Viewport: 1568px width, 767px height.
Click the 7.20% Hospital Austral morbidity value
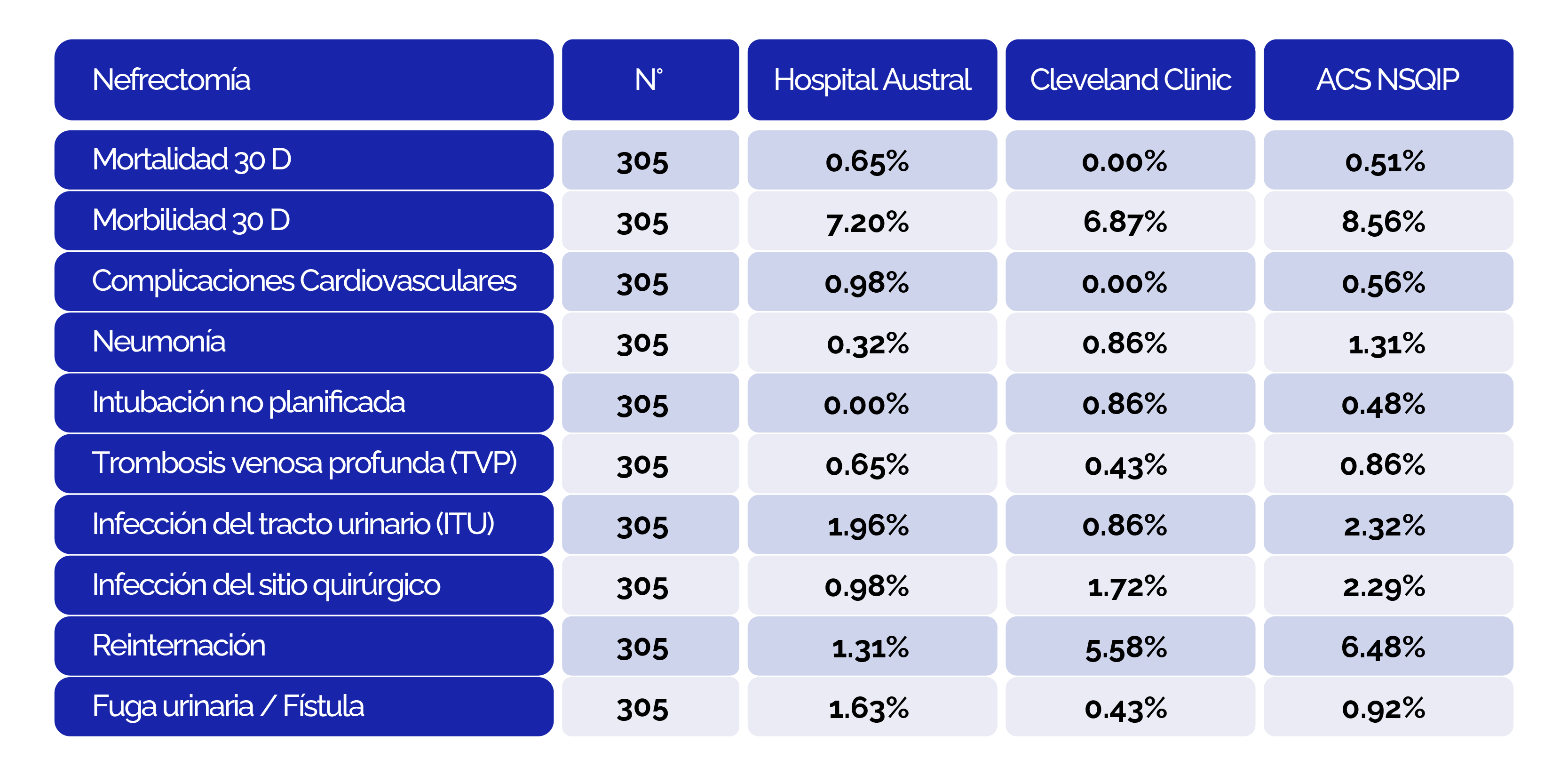[867, 222]
